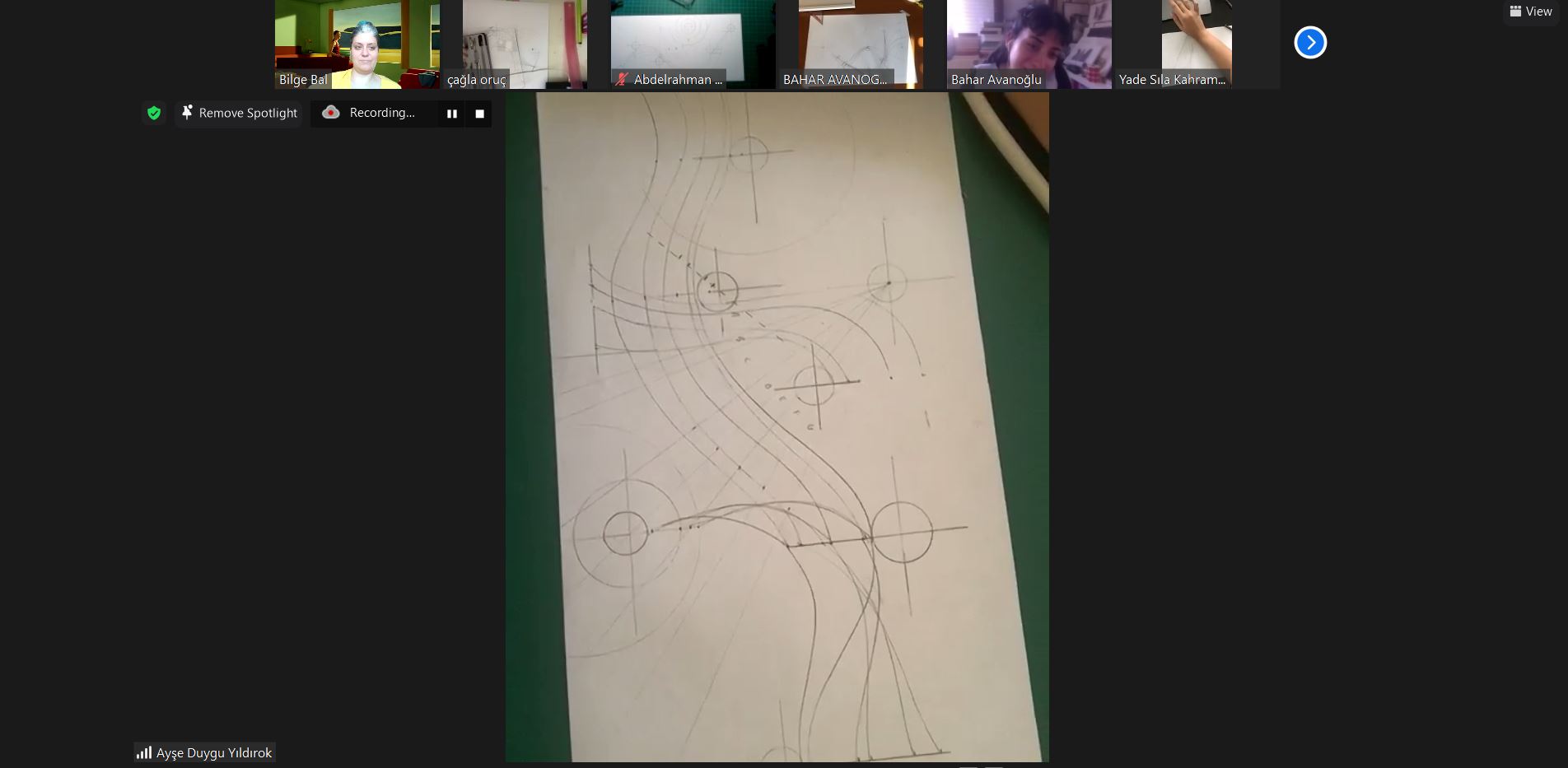
Task: Click the spotlighted drawing video
Action: tap(777, 426)
